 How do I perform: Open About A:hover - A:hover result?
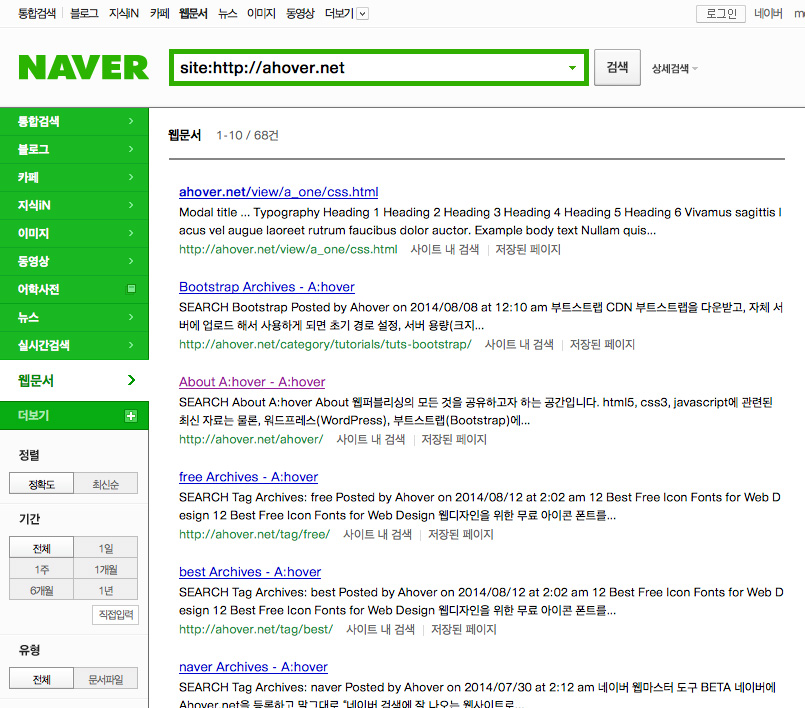point(252,382)
